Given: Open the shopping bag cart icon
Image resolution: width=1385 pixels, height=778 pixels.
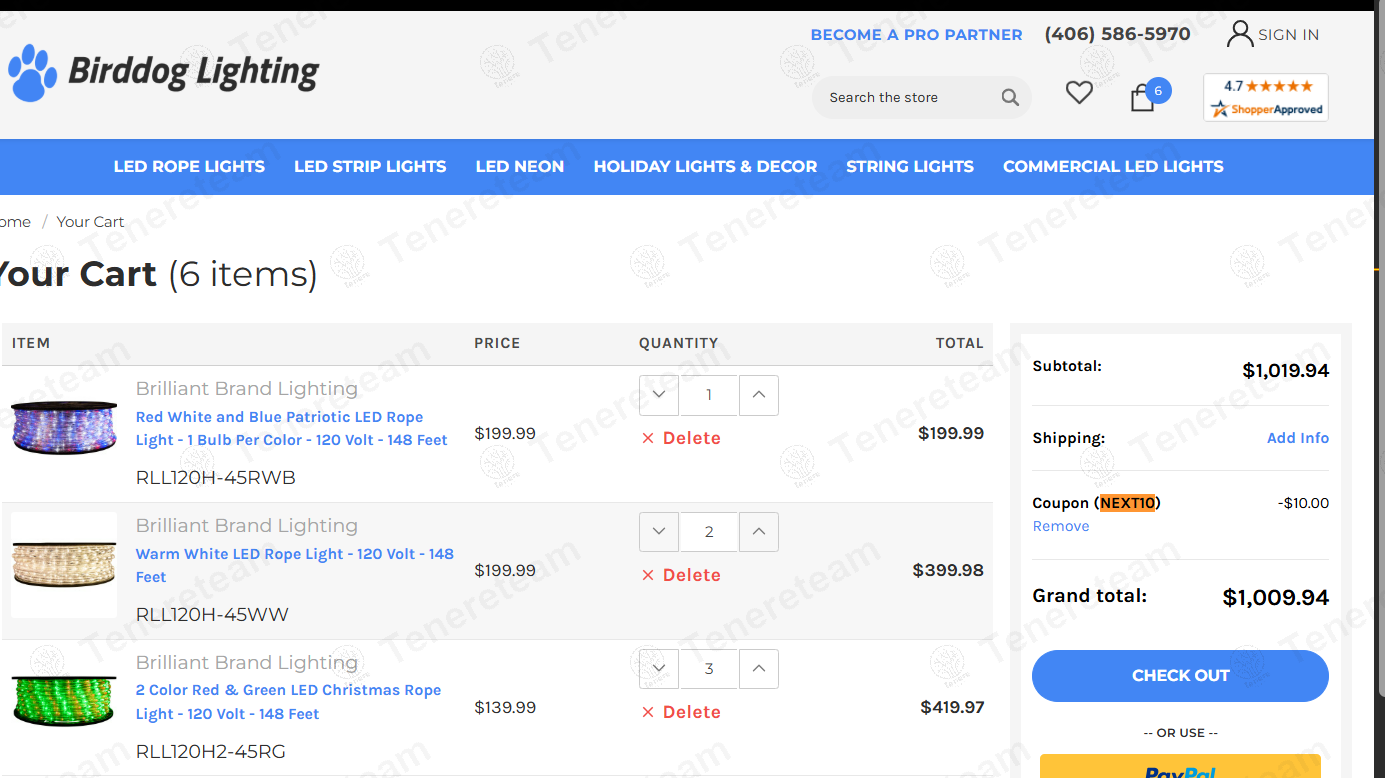Looking at the screenshot, I should click(1142, 98).
